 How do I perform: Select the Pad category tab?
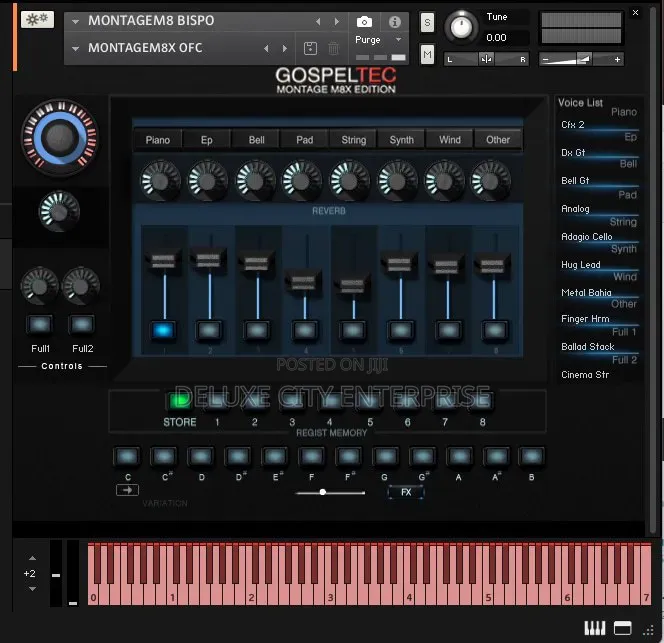pos(304,140)
